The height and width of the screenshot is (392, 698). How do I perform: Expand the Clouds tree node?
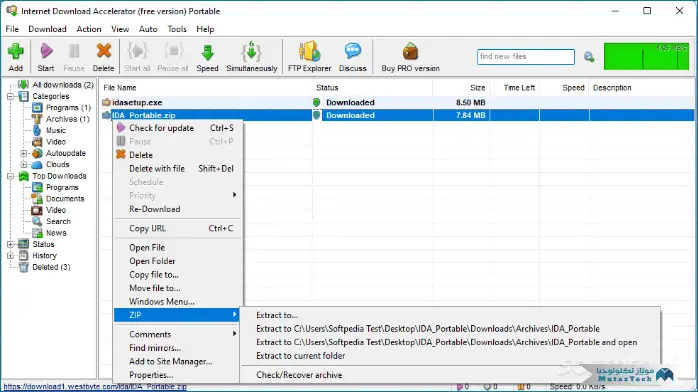click(24, 165)
